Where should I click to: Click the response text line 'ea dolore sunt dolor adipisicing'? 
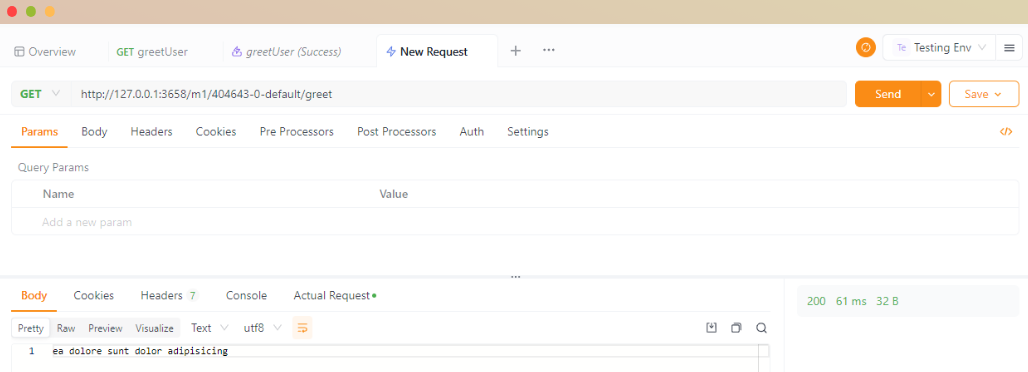pyautogui.click(x=140, y=351)
